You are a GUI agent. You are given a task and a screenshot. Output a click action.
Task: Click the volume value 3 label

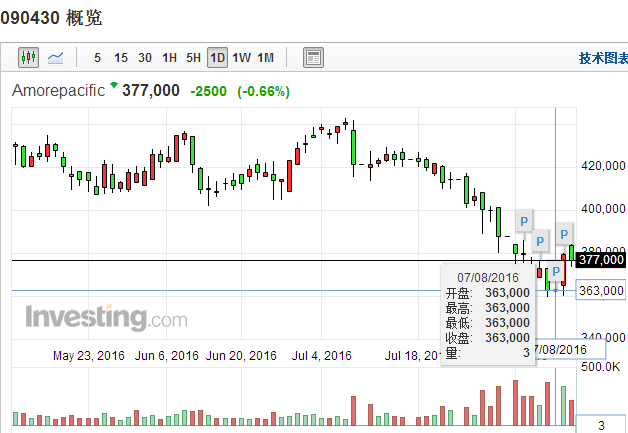(x=601, y=425)
